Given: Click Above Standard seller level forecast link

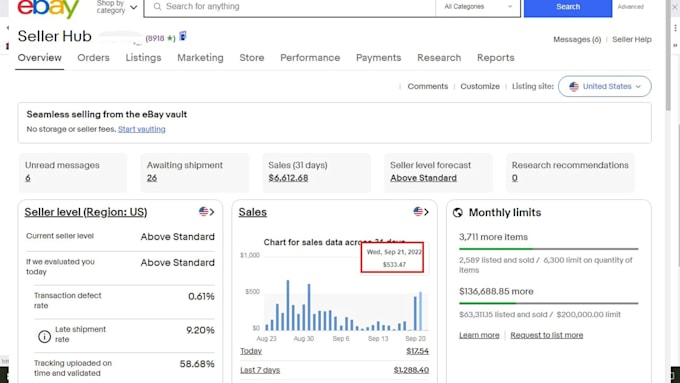Looking at the screenshot, I should coord(423,178).
